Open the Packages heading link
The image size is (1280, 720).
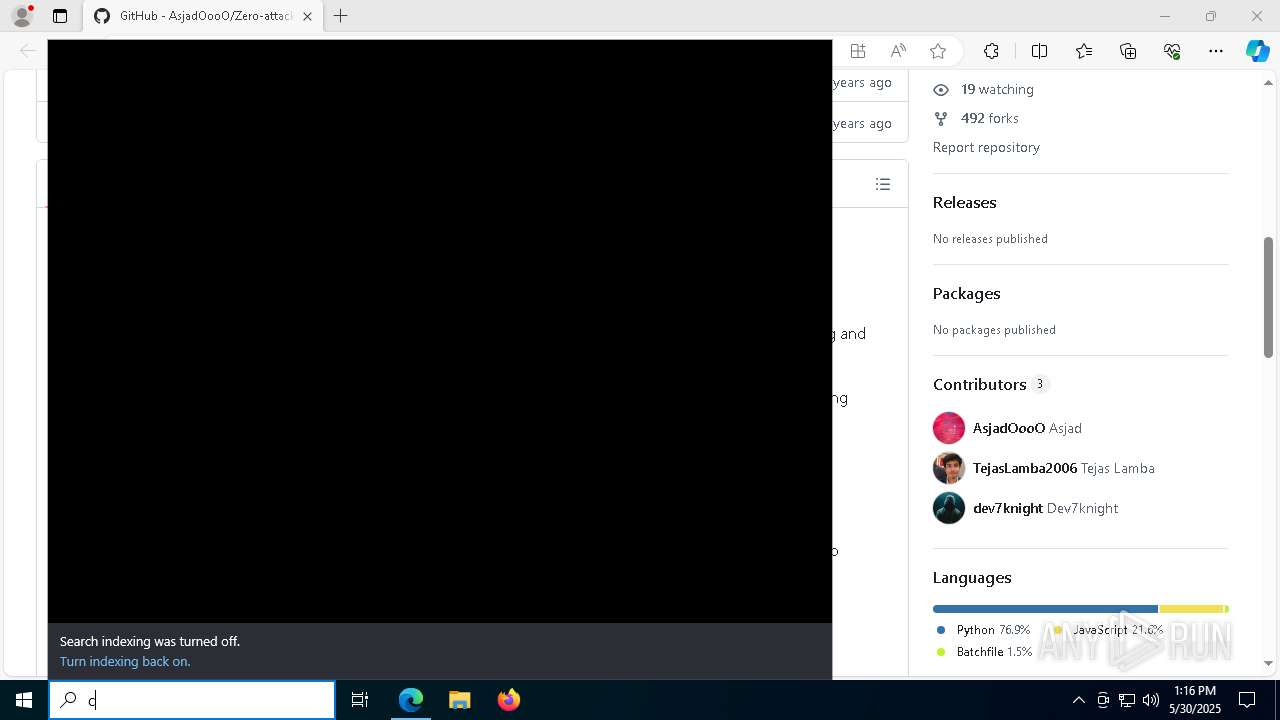coord(966,293)
